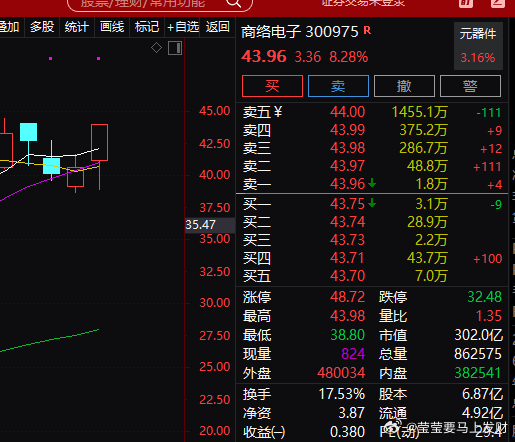Click current price 43.96
Screen dimensions: 515x442
point(264,56)
